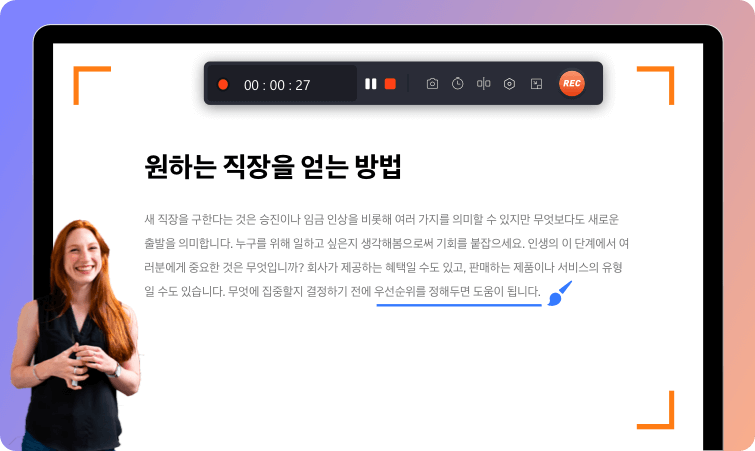The height and width of the screenshot is (451, 755).
Task: Open recorder settings via the hexagon icon
Action: [509, 84]
